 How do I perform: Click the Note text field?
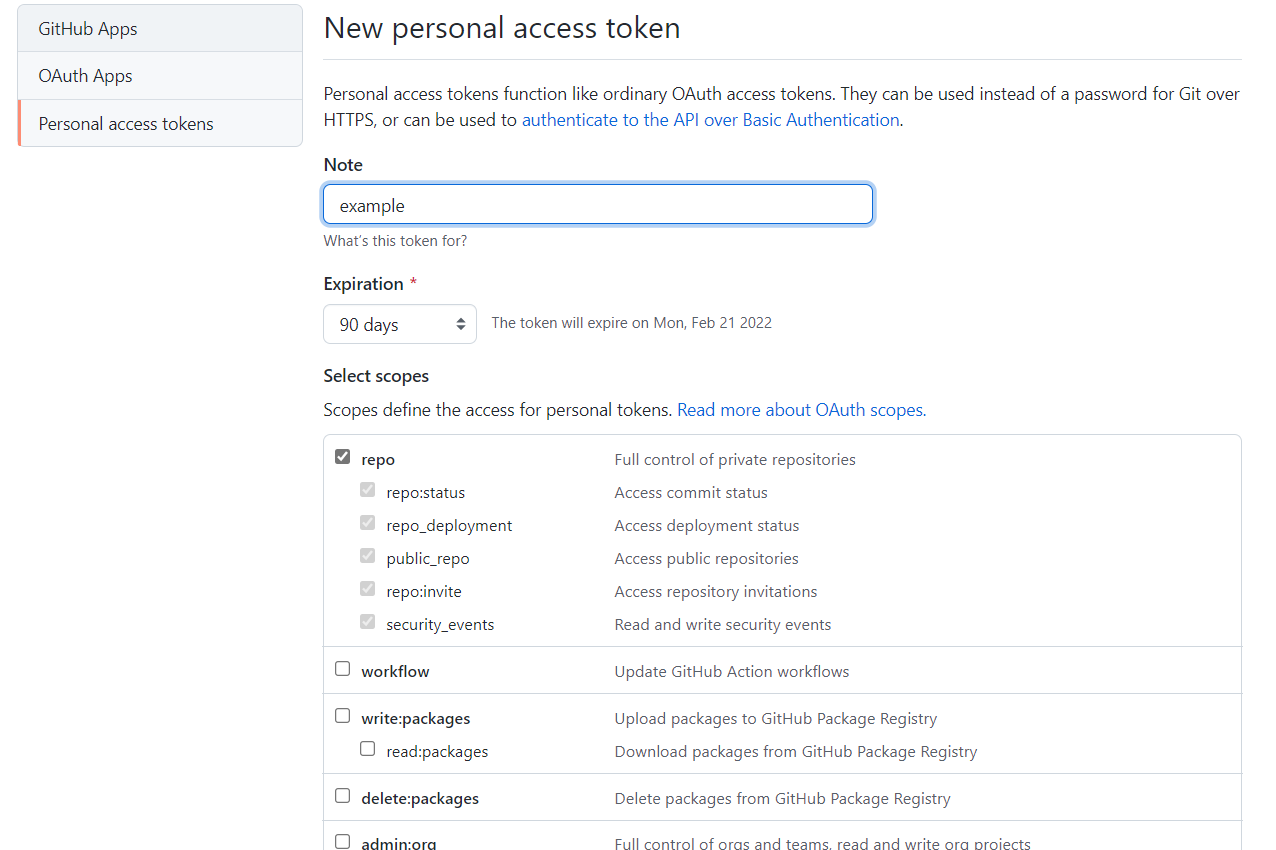(598, 205)
